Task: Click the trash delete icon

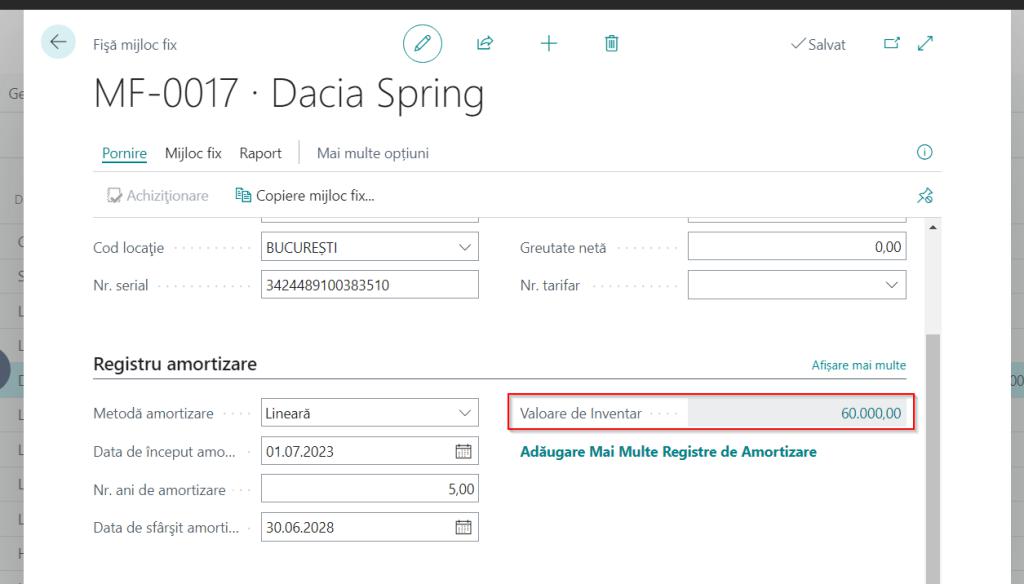Action: coord(612,43)
